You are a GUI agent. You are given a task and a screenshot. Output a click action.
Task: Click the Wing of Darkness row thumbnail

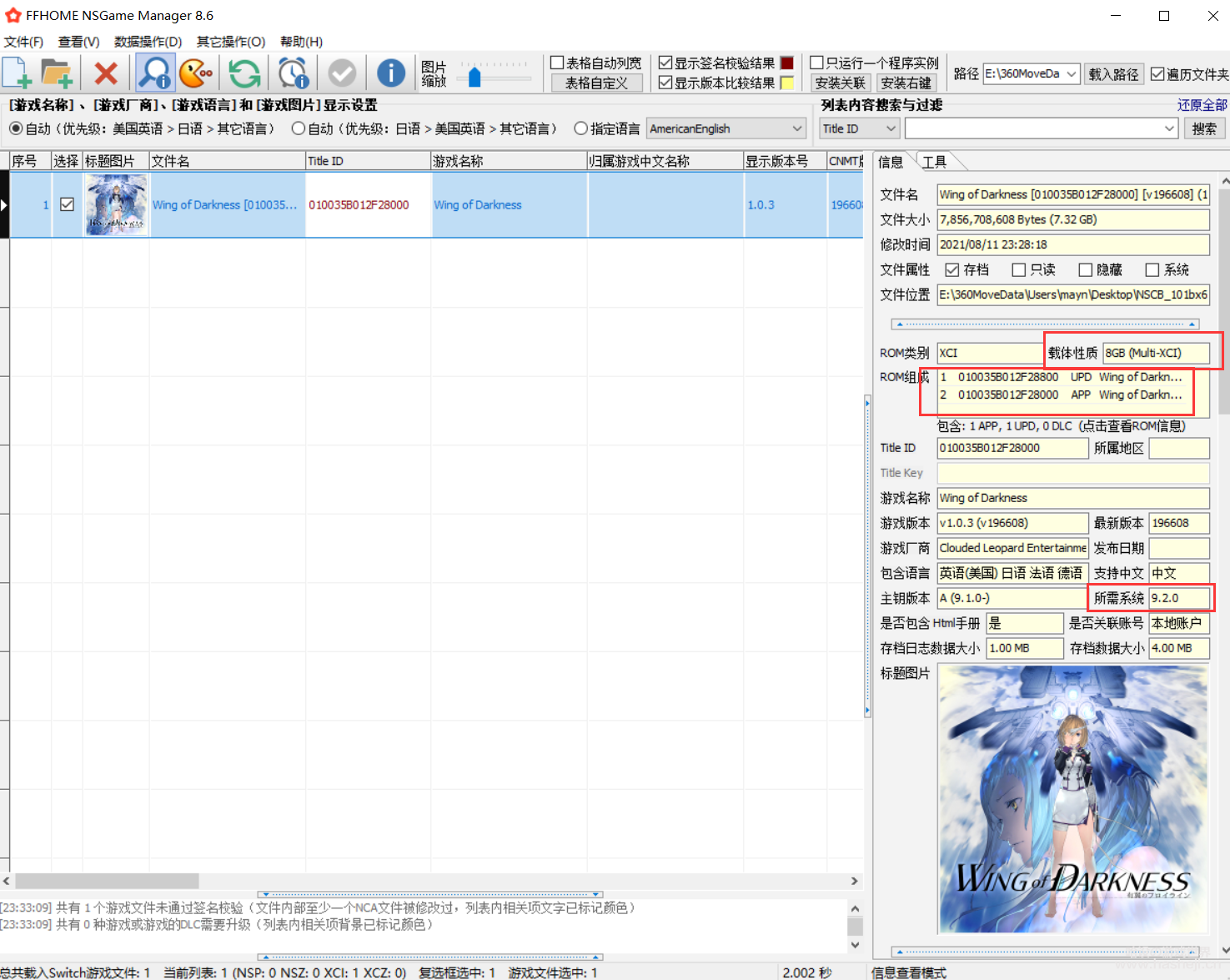[x=116, y=204]
